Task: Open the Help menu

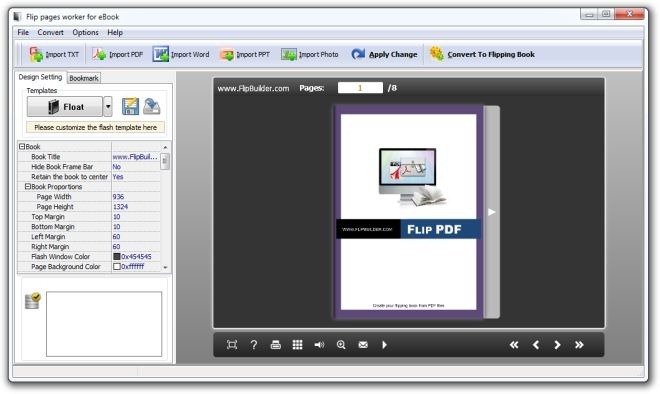Action: pos(115,32)
